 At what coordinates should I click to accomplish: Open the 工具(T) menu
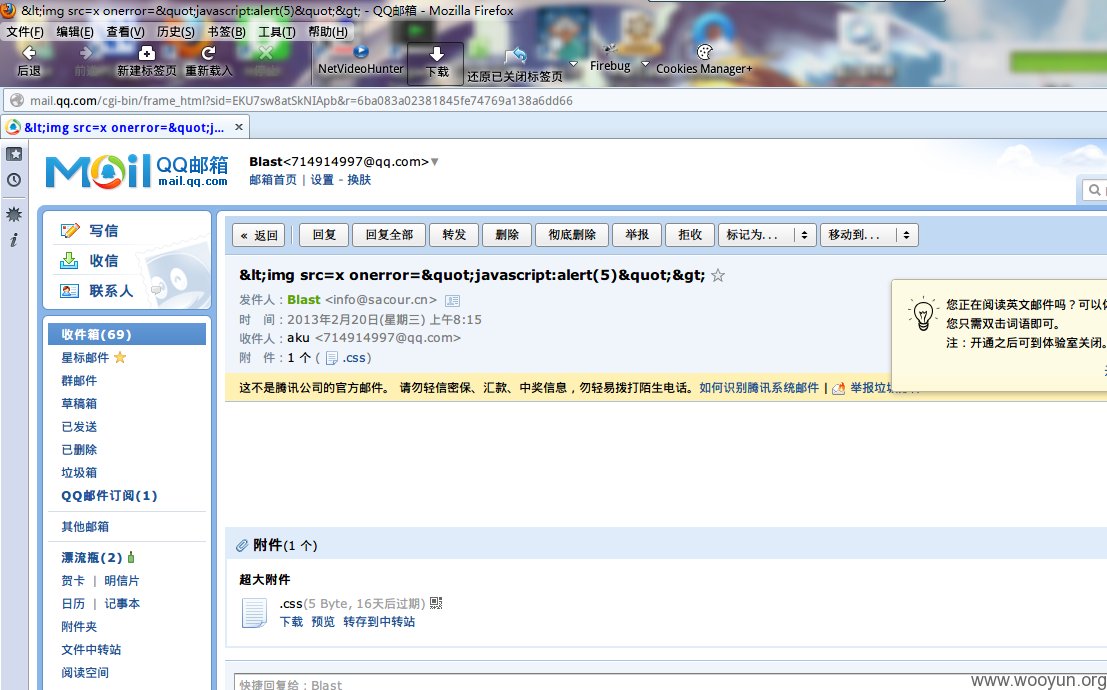[x=277, y=32]
